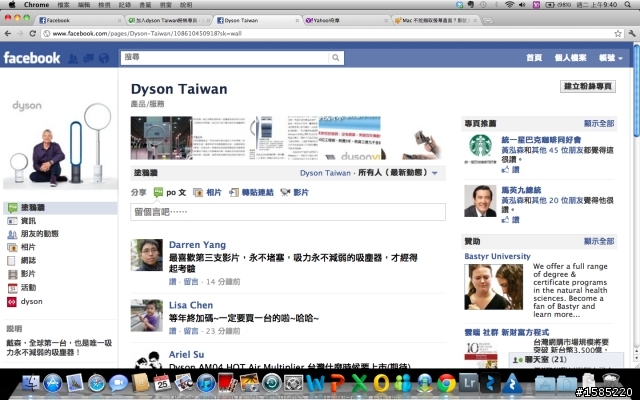Click the 留個言吧 comment box
The height and width of the screenshot is (400, 640).
pos(288,212)
